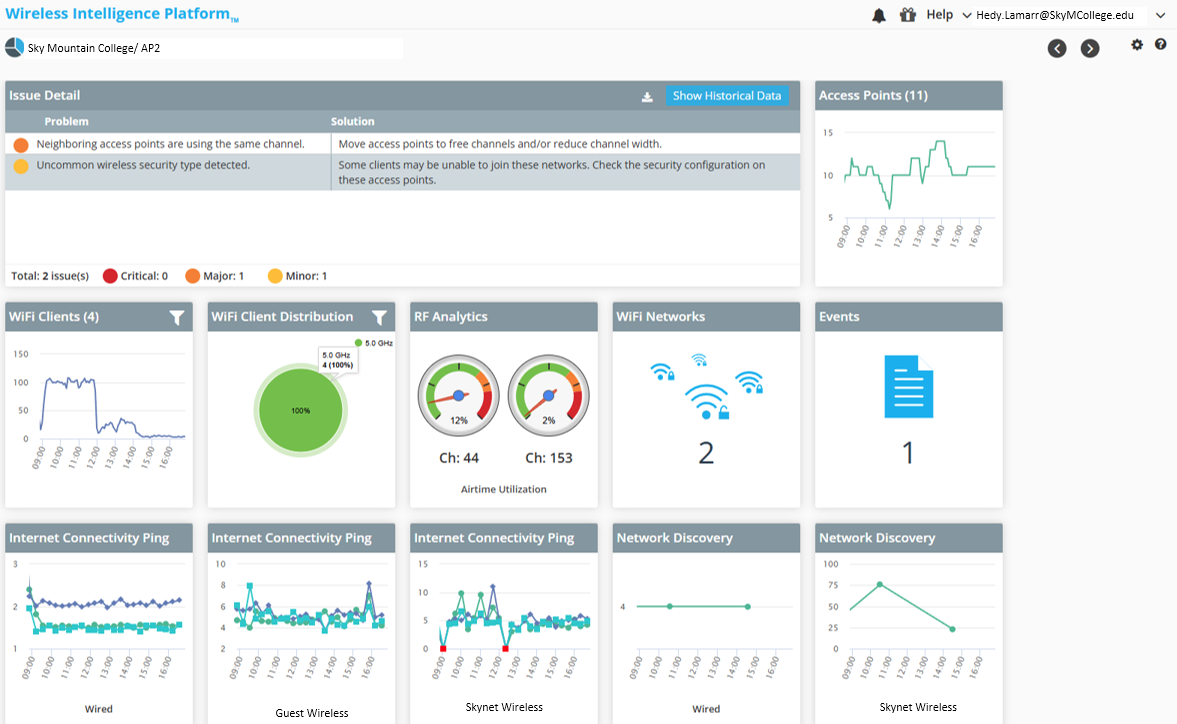Open the Skynet Wireless Network Discovery chart
Image resolution: width=1177 pixels, height=724 pixels.
(909, 623)
